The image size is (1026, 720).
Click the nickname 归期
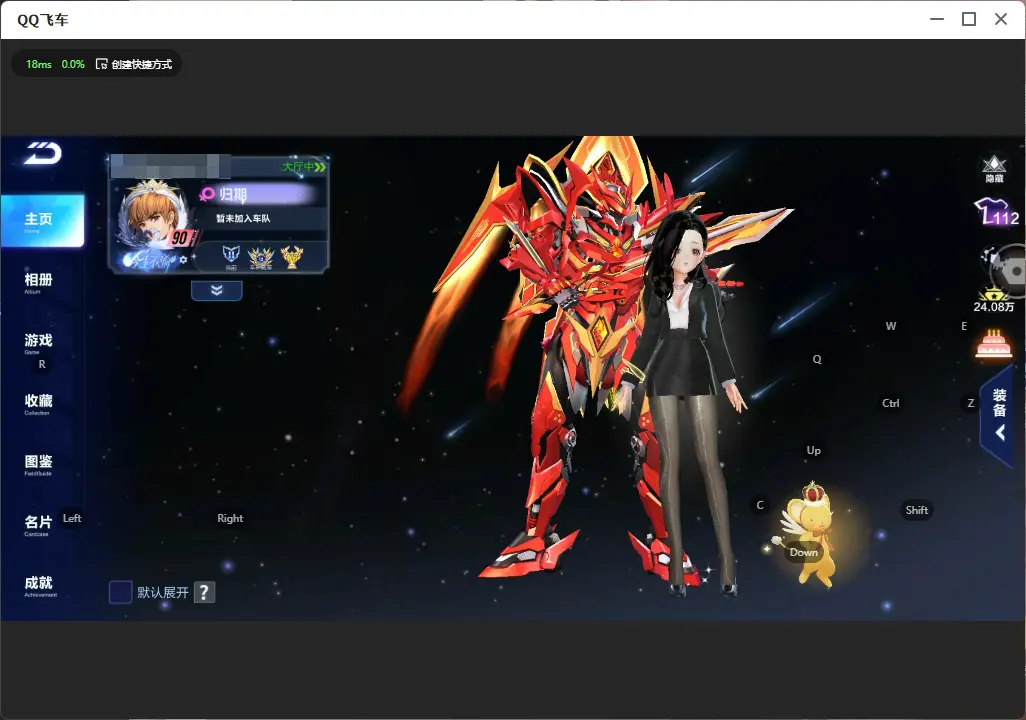[x=233, y=194]
